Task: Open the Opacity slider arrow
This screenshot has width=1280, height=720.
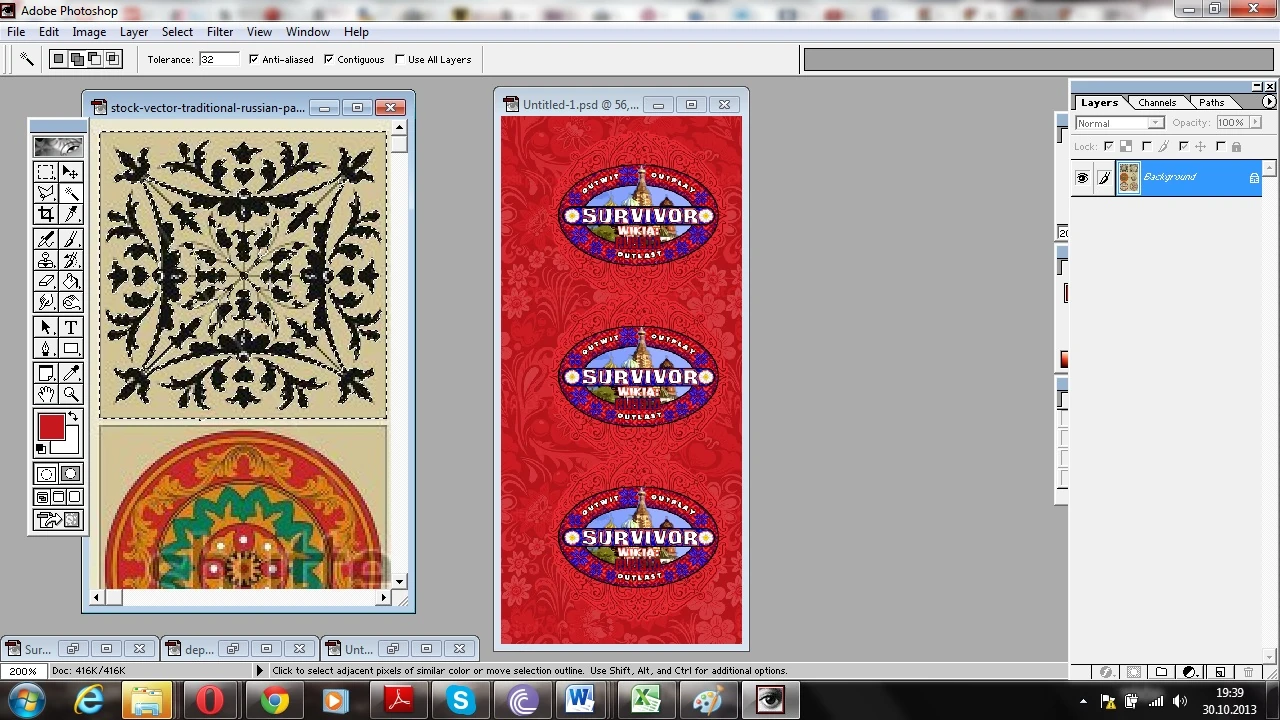Action: [1254, 123]
